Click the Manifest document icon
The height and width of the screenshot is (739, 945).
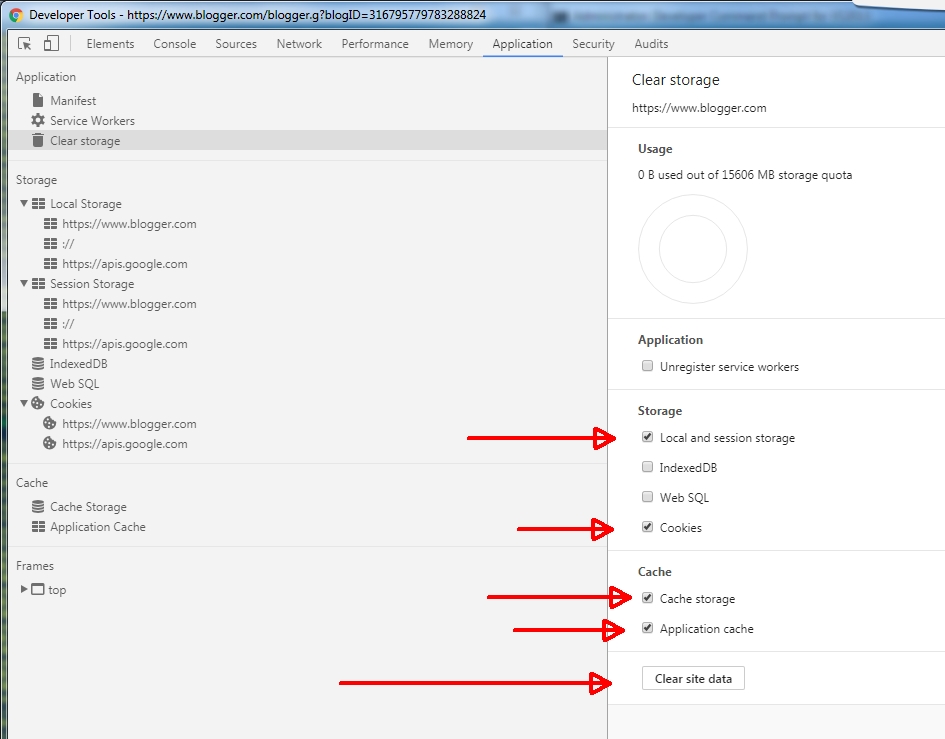36,100
